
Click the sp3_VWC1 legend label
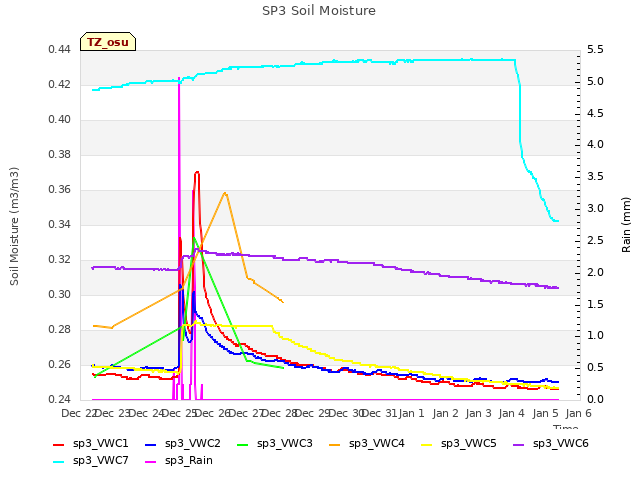click(x=100, y=443)
